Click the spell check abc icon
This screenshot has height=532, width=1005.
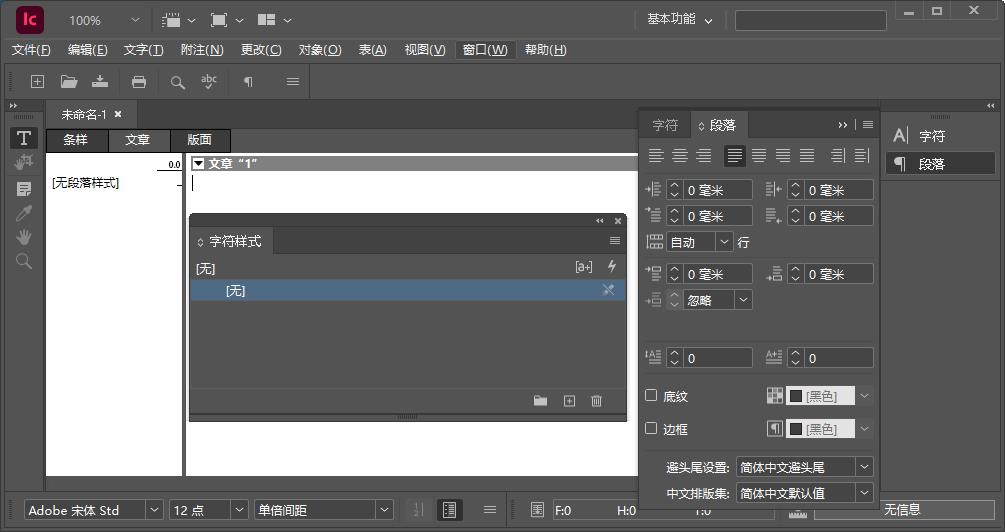tap(209, 82)
